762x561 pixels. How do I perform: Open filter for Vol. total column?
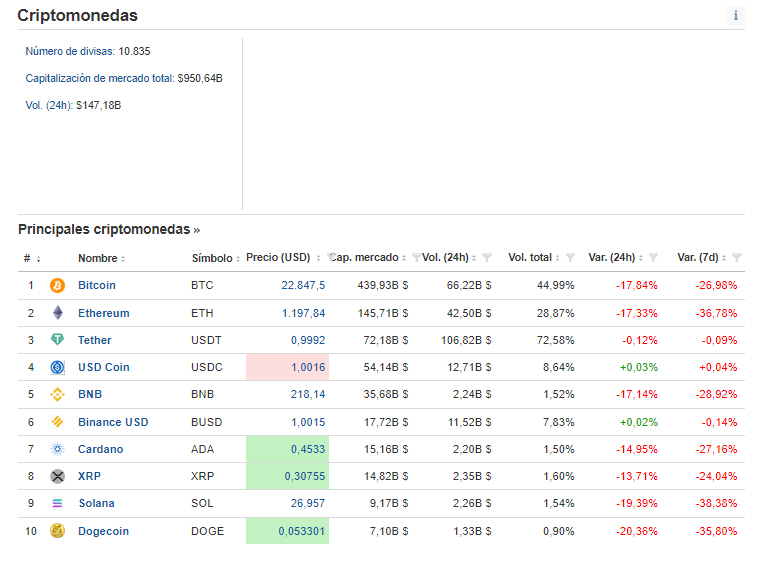[570, 258]
